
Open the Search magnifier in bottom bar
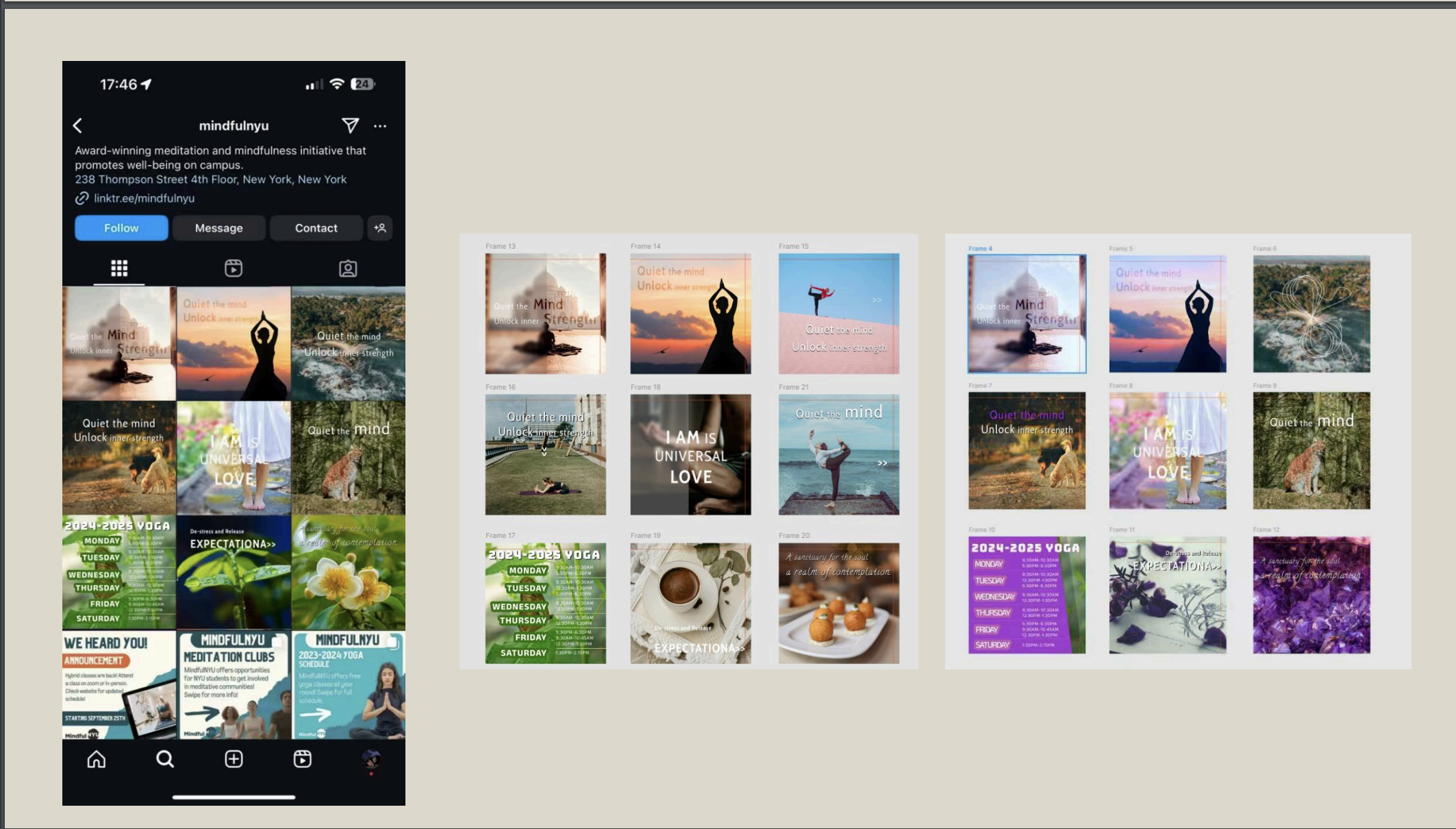tap(165, 759)
